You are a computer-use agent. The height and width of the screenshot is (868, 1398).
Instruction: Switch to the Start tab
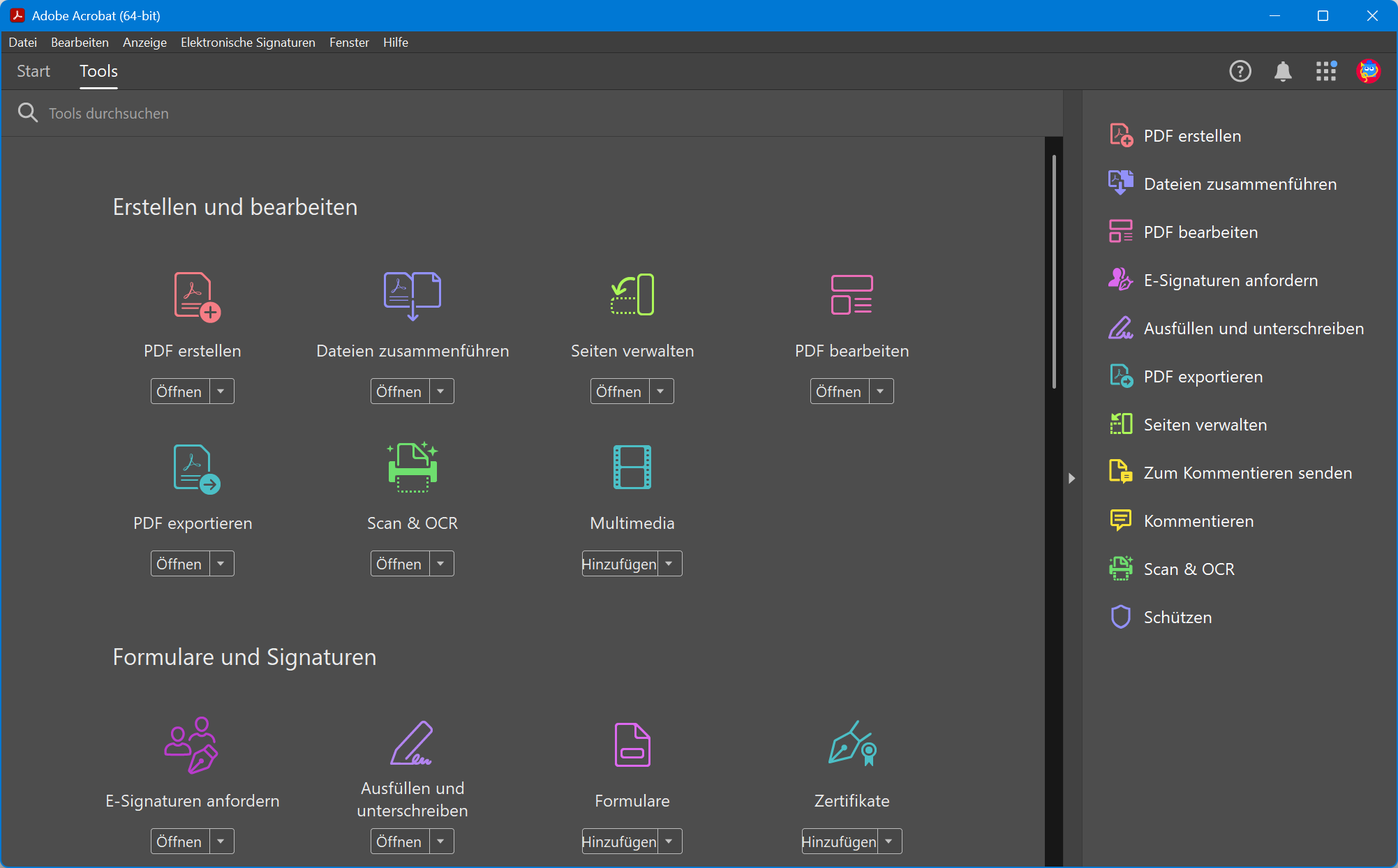click(34, 71)
